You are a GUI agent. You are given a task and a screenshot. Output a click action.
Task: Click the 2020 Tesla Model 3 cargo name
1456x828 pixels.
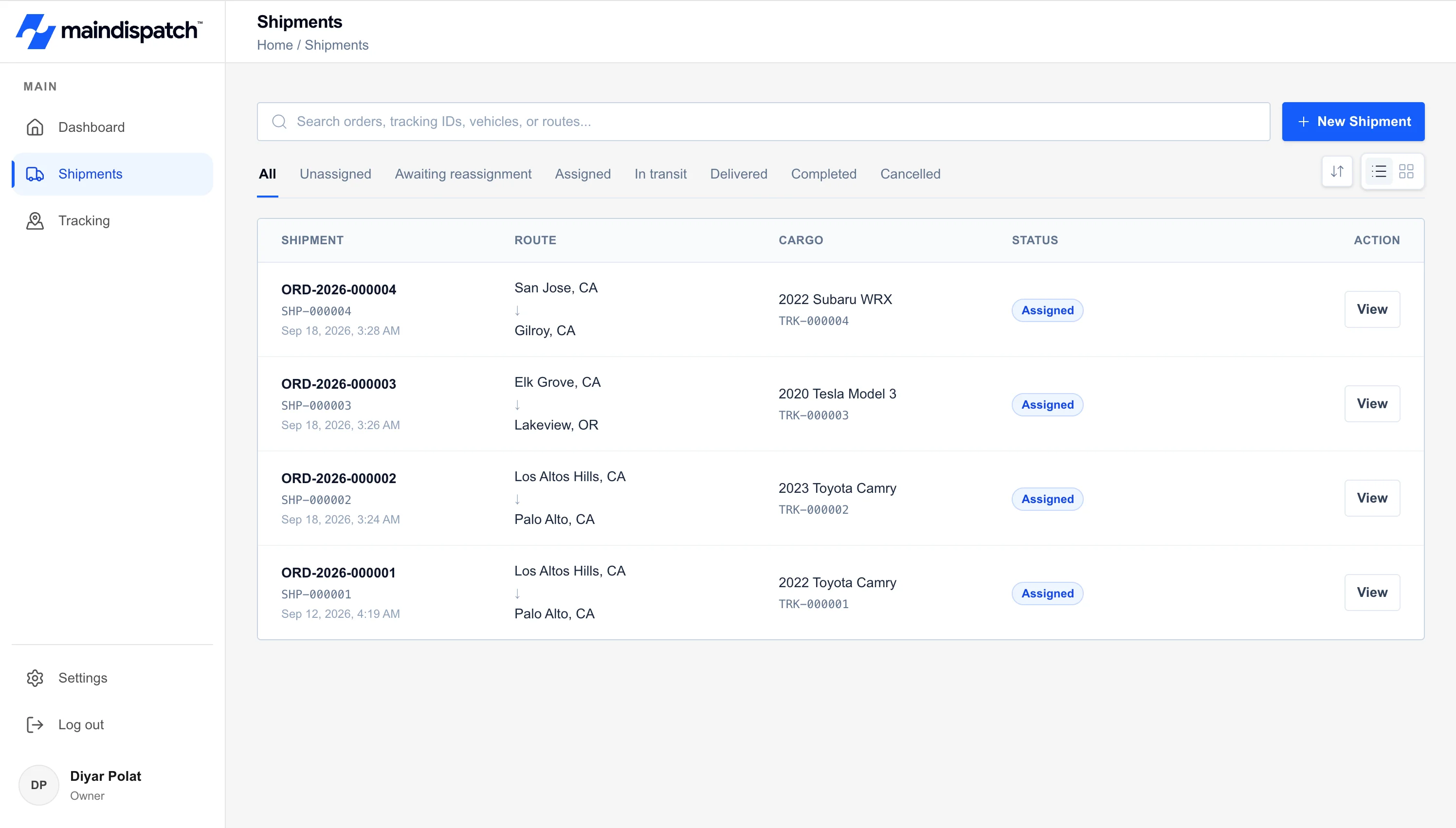click(837, 394)
